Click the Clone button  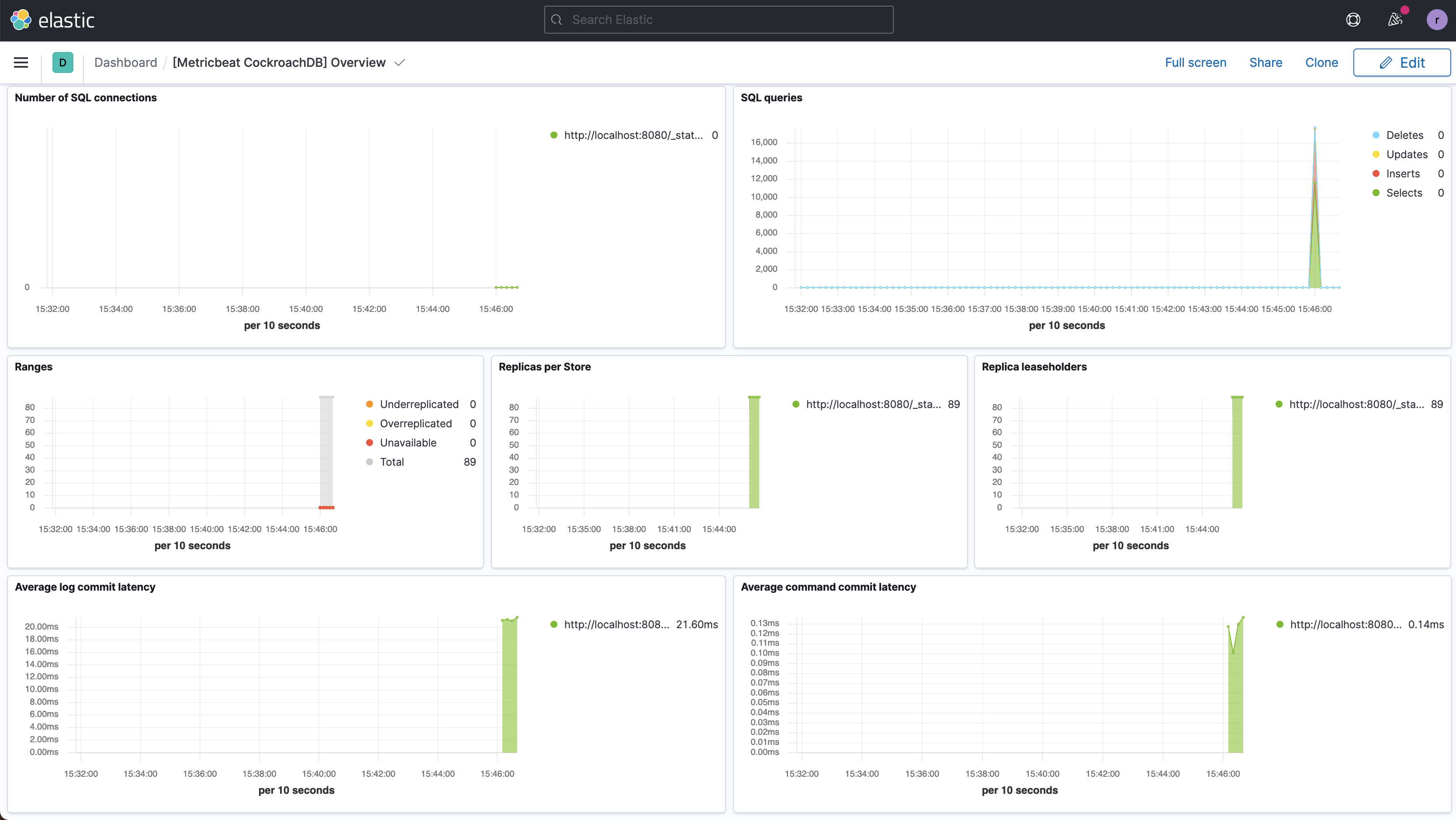[1321, 62]
